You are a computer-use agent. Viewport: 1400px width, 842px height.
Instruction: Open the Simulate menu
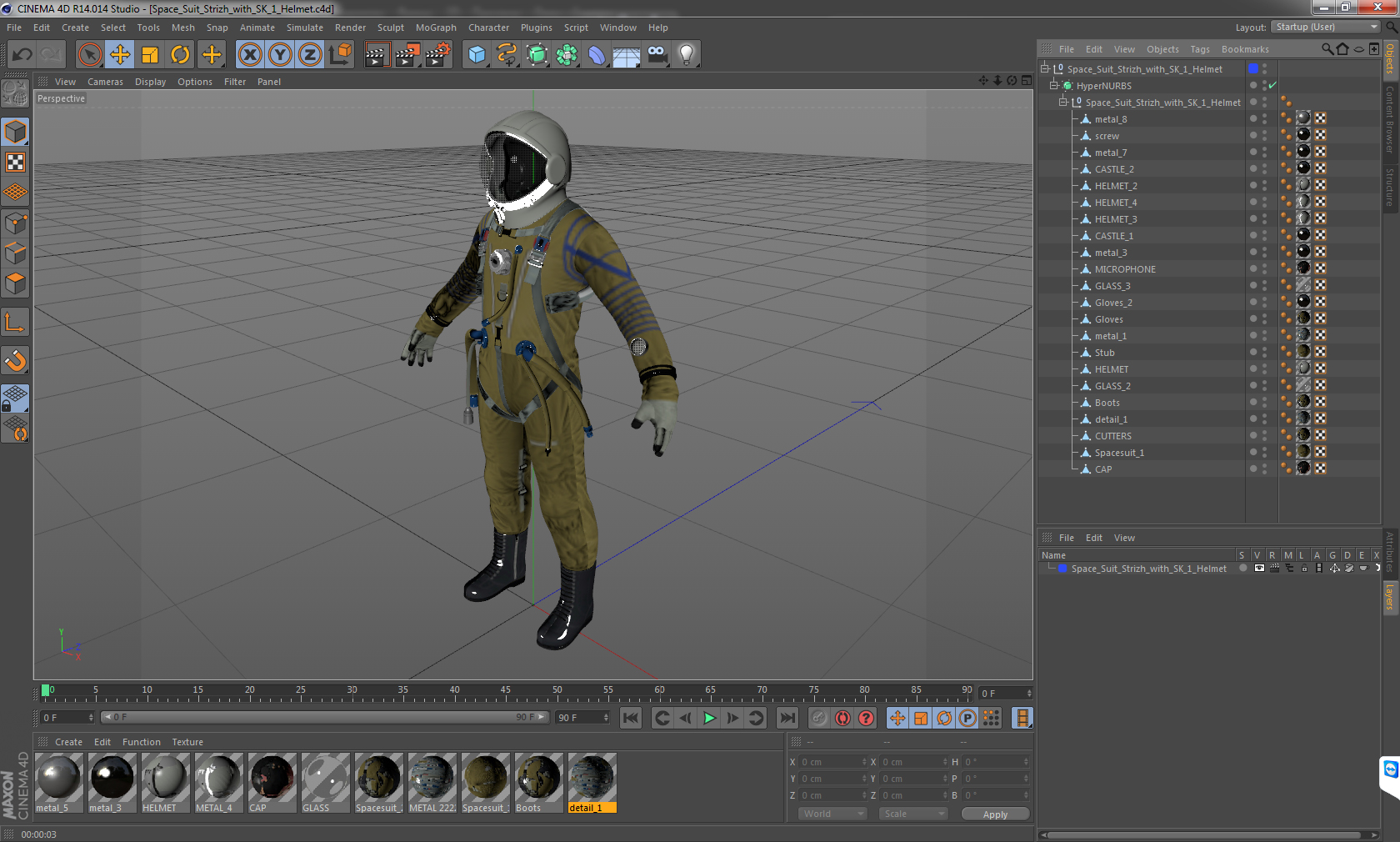click(x=305, y=28)
